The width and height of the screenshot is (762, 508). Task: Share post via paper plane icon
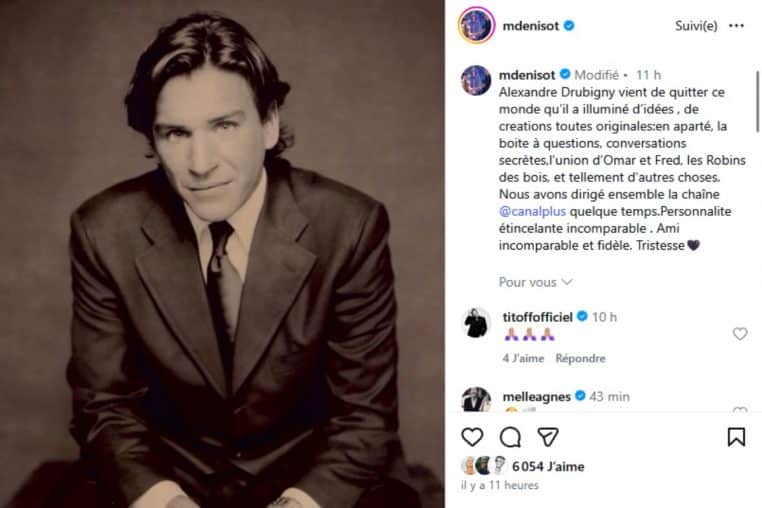coord(548,437)
